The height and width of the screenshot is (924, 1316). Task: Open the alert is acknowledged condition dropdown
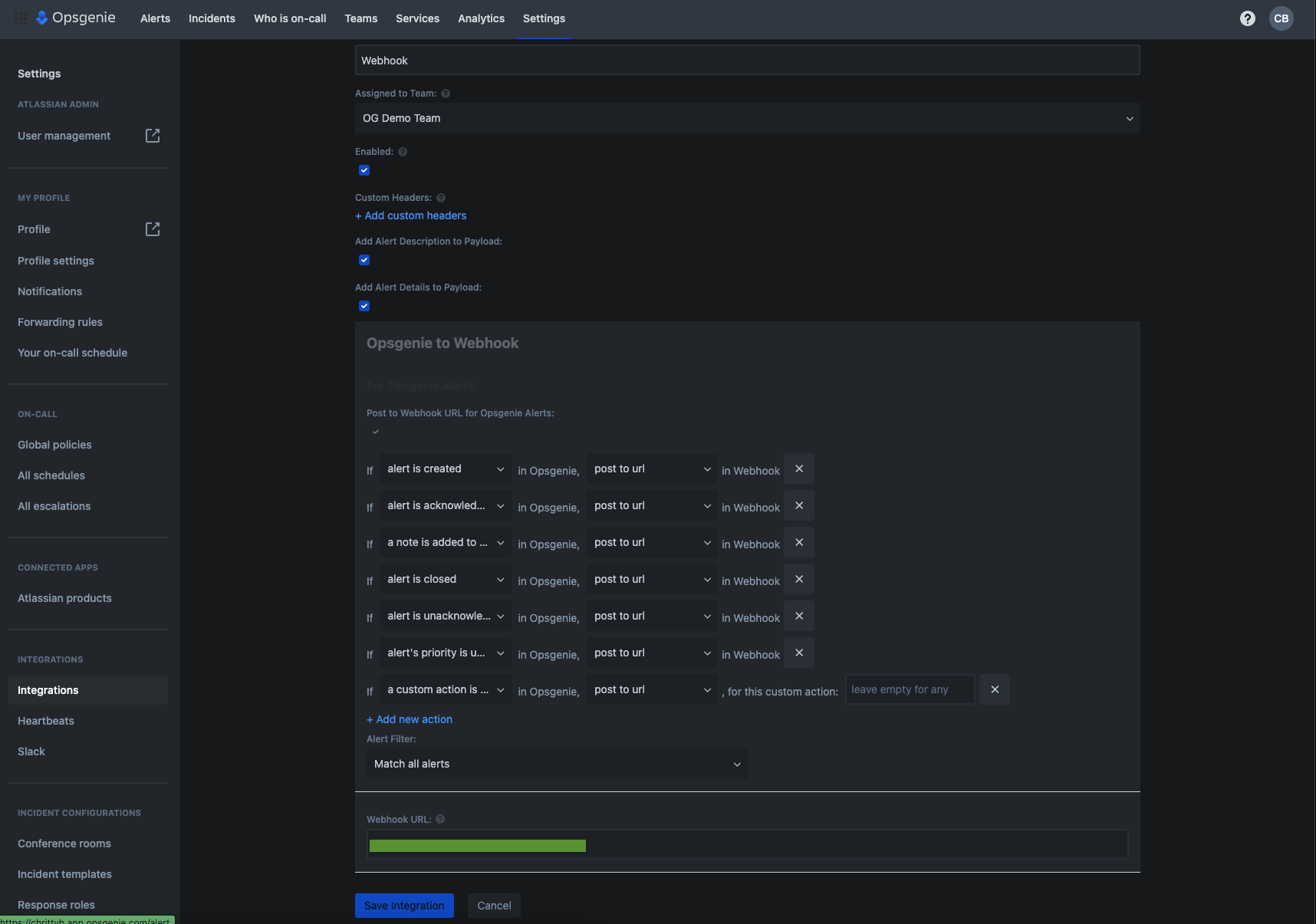[x=446, y=505]
